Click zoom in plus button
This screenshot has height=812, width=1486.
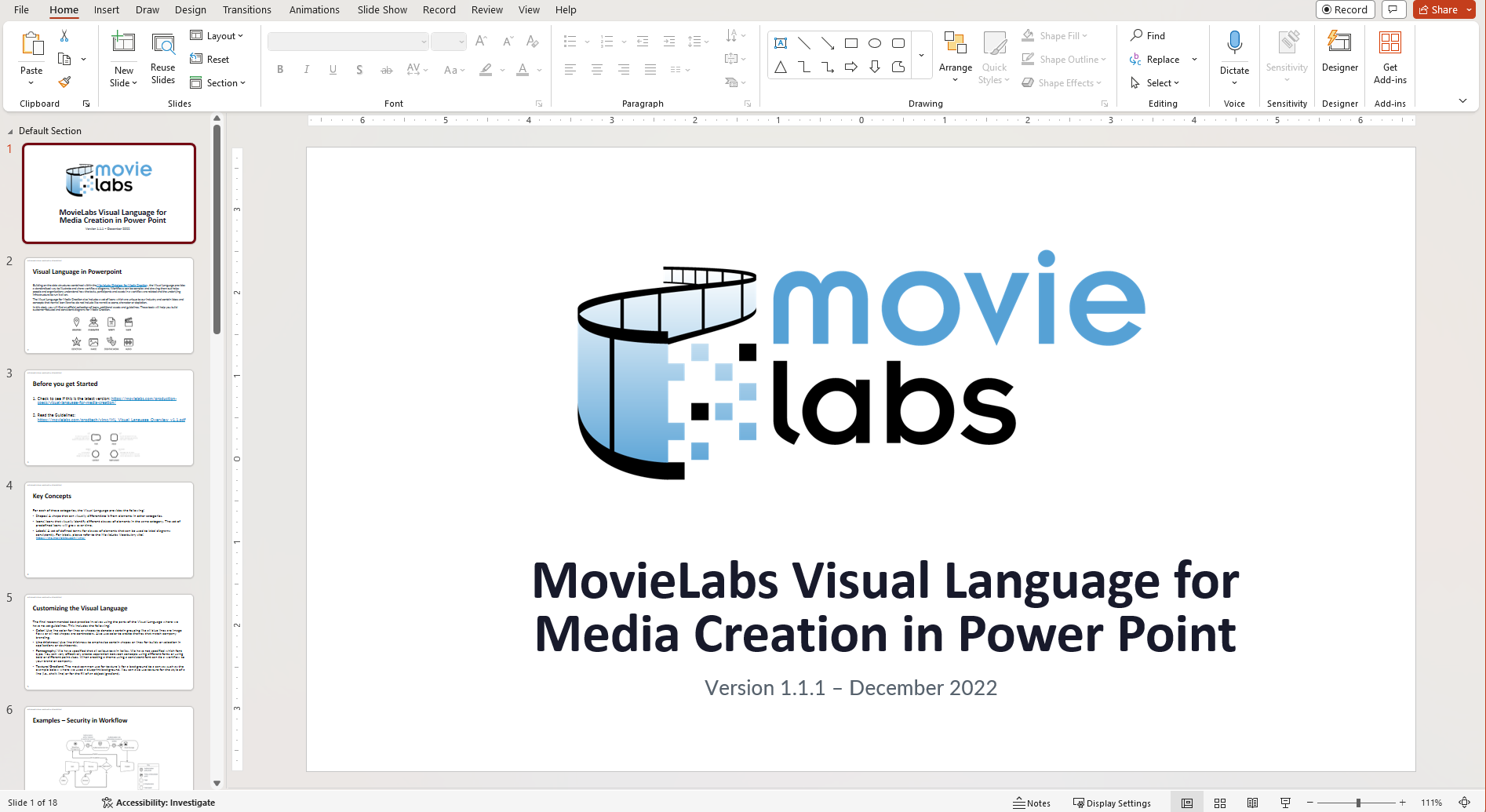click(1402, 803)
